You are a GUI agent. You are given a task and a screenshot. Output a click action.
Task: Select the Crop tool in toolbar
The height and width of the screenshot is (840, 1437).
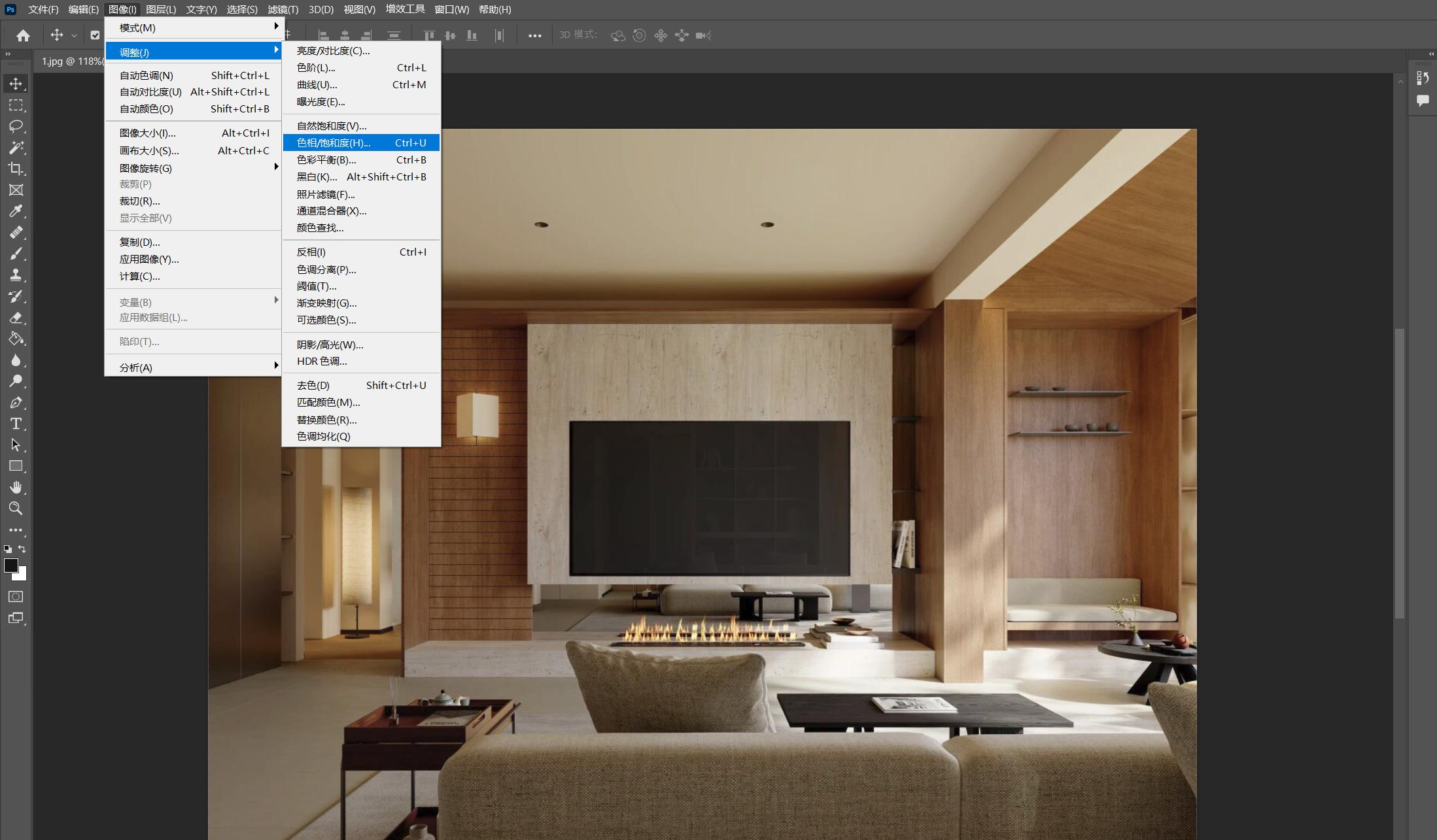click(x=16, y=169)
